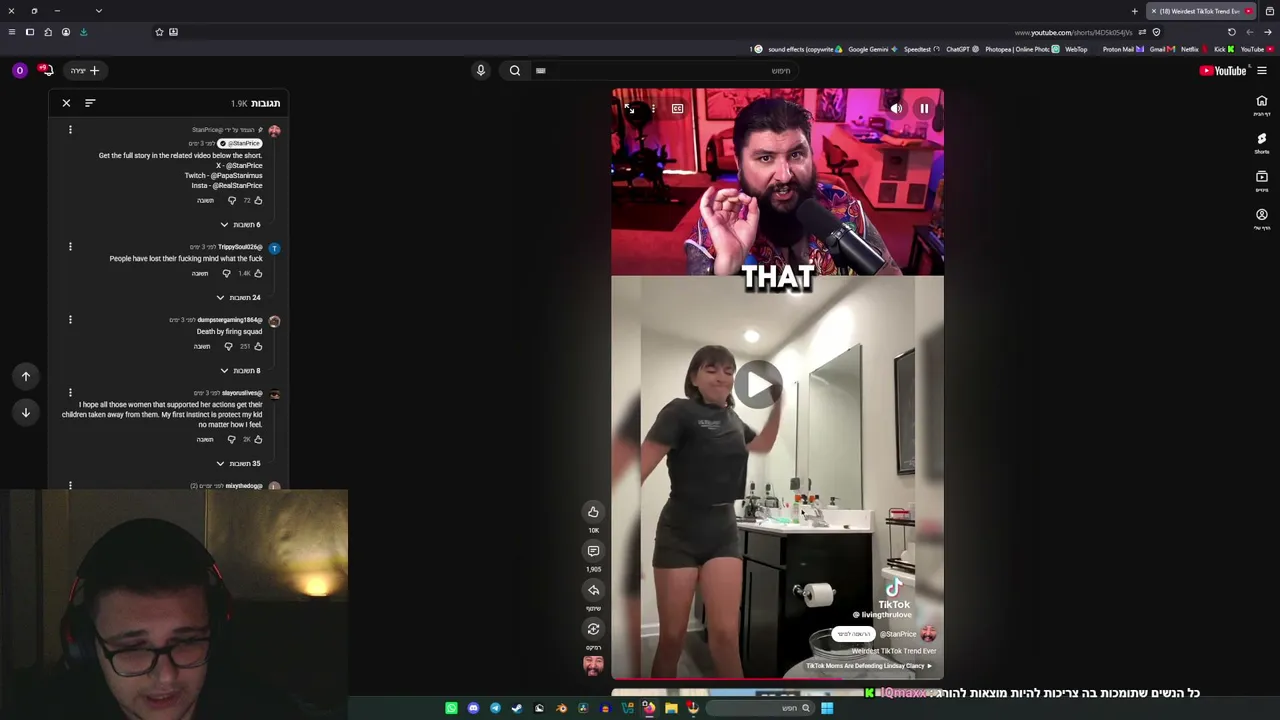Expand 35 replies under slayerualives comment
This screenshot has width=1280, height=720.
238,464
